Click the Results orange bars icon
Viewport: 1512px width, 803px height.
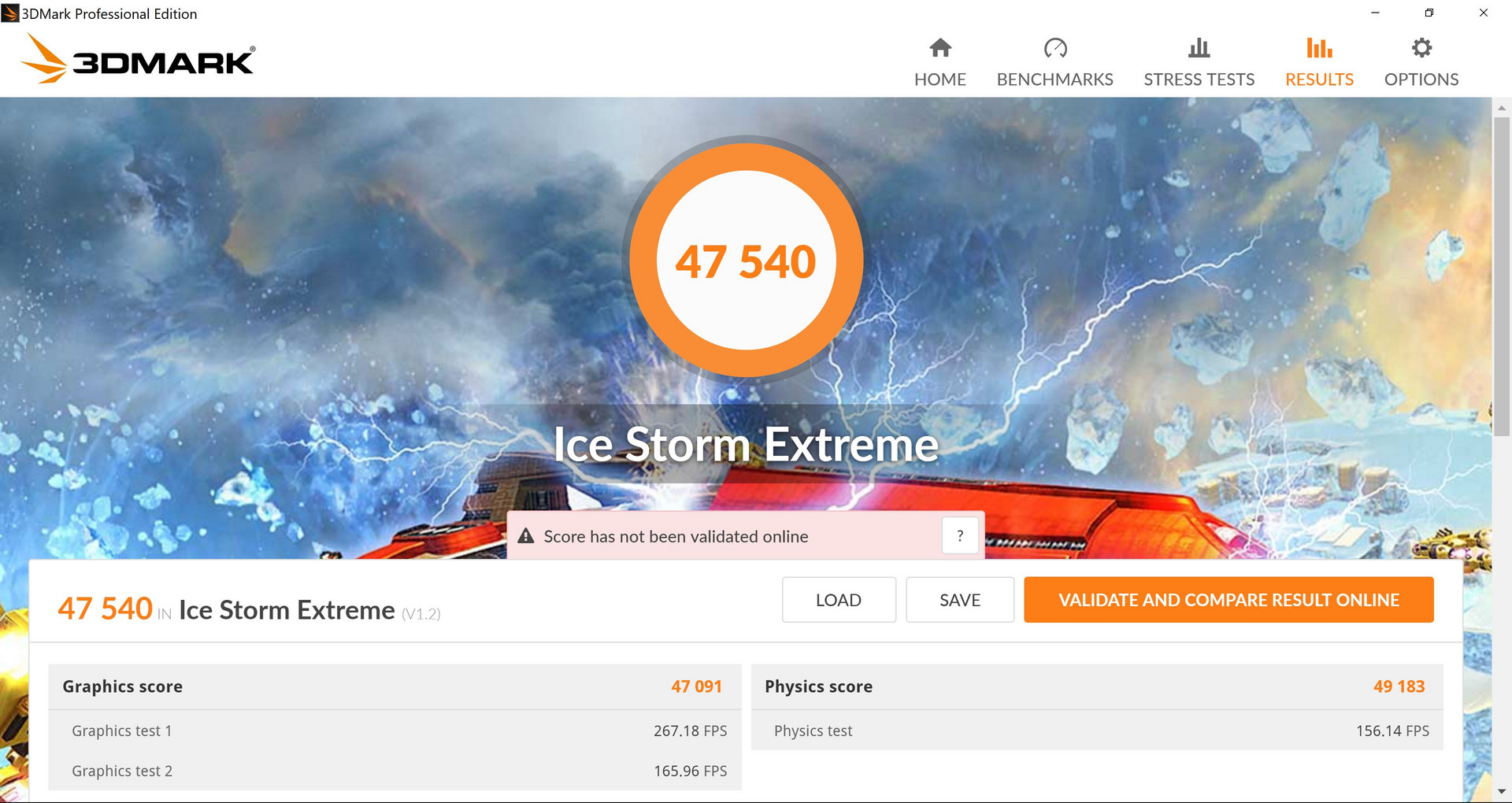coord(1319,48)
